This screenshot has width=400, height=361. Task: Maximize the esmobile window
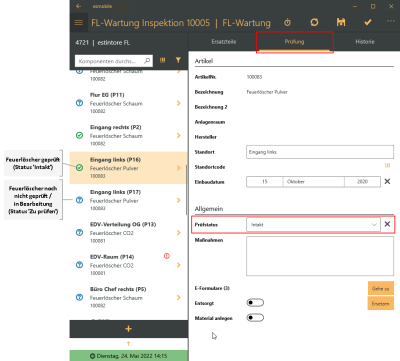pyautogui.click(x=373, y=6)
